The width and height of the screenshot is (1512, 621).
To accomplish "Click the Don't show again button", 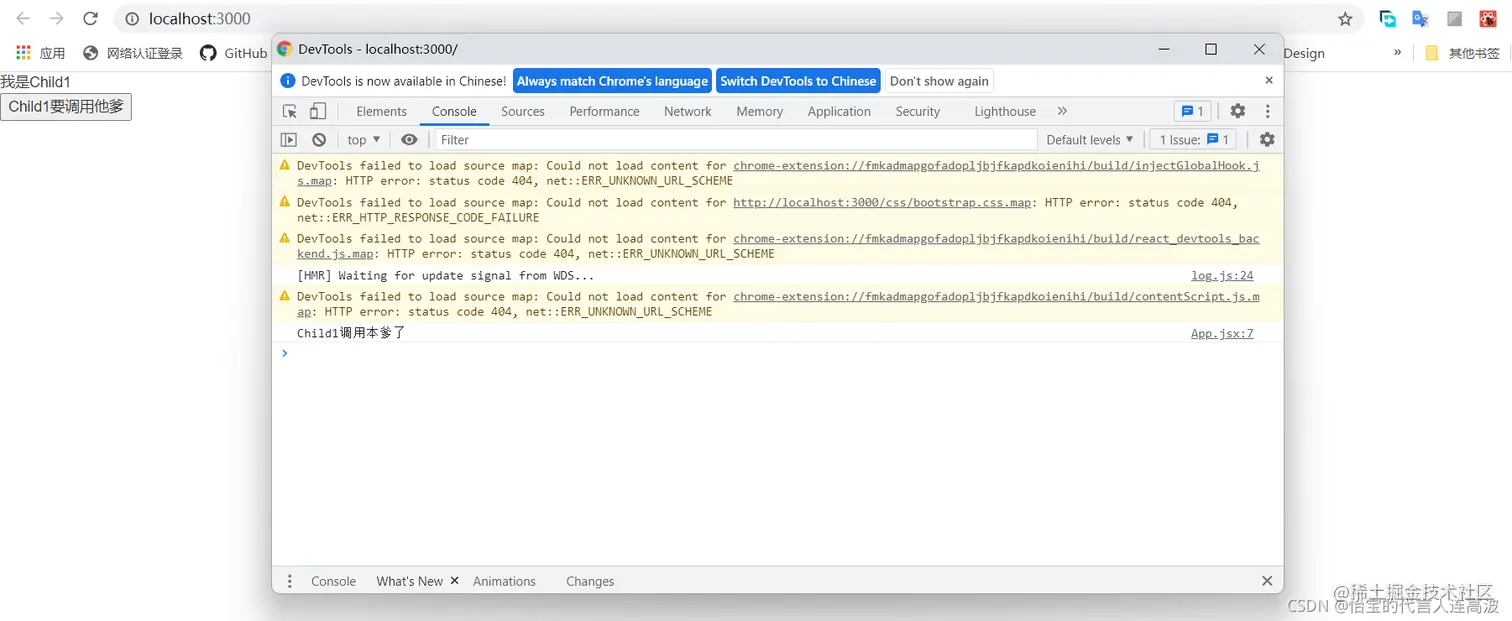I will coord(939,81).
